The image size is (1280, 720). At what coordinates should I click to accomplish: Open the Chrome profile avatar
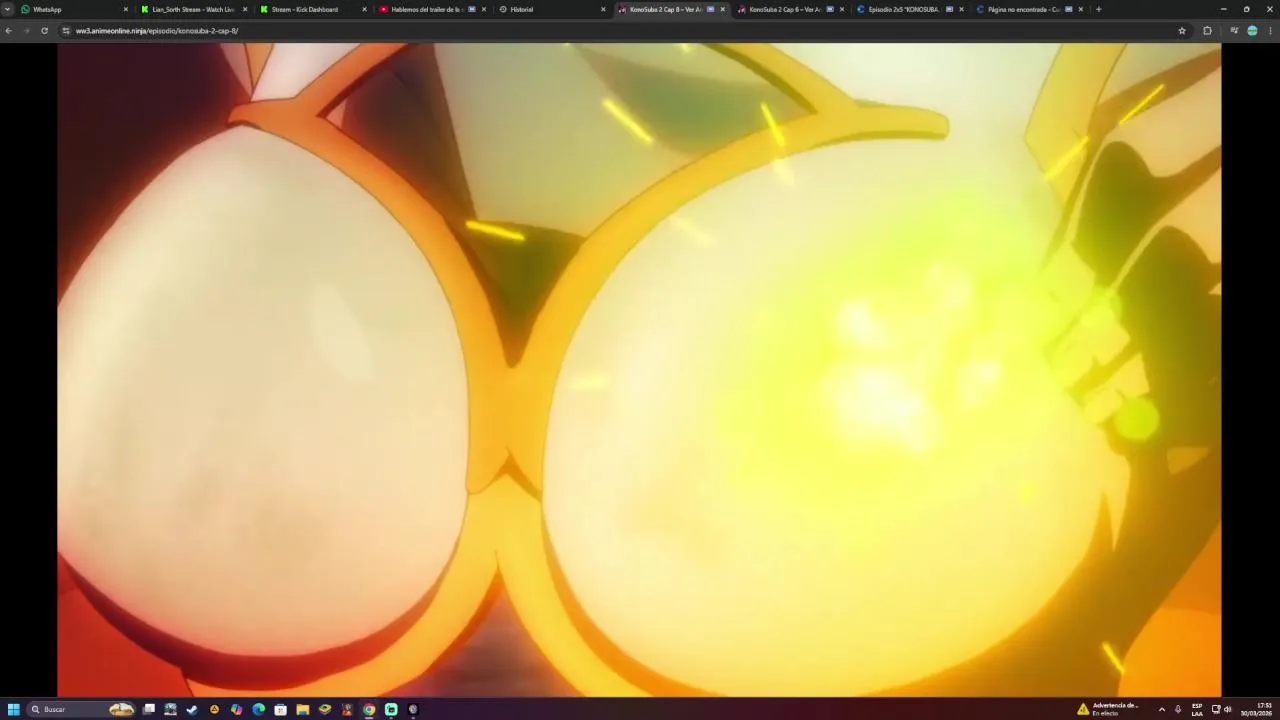tap(1252, 31)
